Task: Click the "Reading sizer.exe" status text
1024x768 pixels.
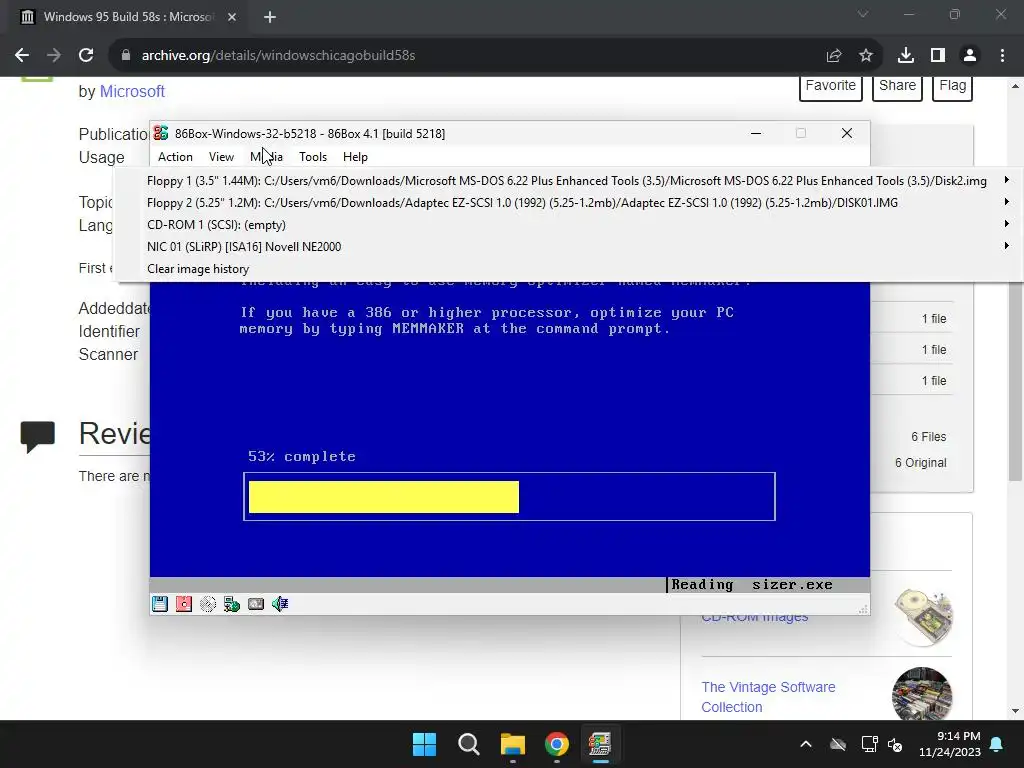Action: click(752, 584)
